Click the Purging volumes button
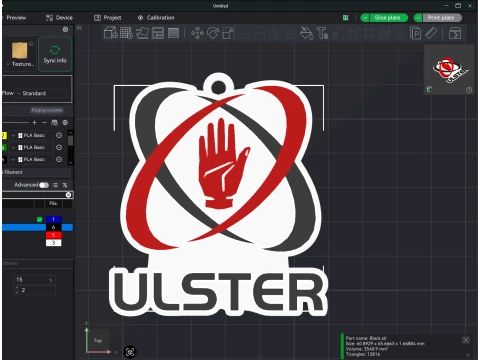Viewport: 480px width, 360px height. pyautogui.click(x=47, y=110)
